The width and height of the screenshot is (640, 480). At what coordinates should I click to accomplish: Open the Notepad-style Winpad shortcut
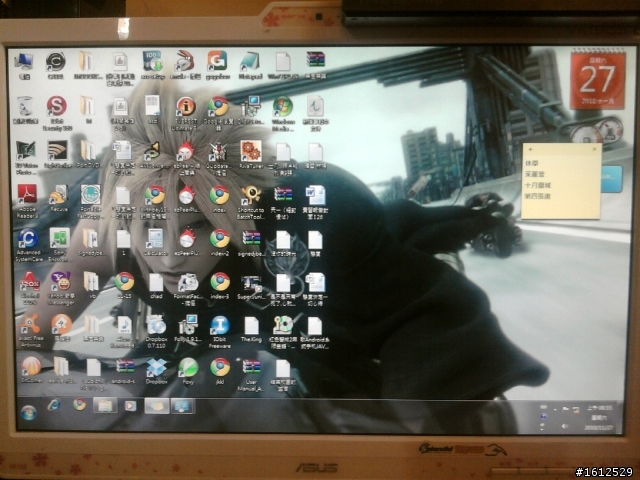250,64
